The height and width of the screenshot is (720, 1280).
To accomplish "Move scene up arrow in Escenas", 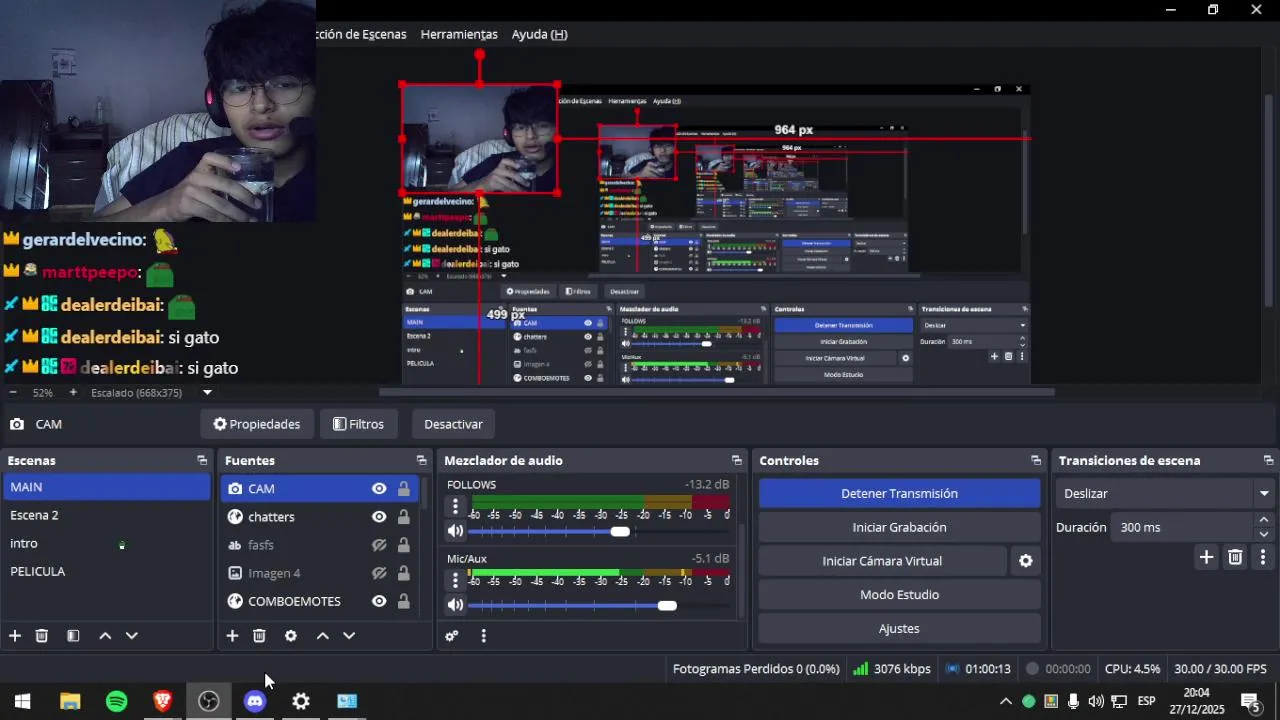I will pos(105,636).
